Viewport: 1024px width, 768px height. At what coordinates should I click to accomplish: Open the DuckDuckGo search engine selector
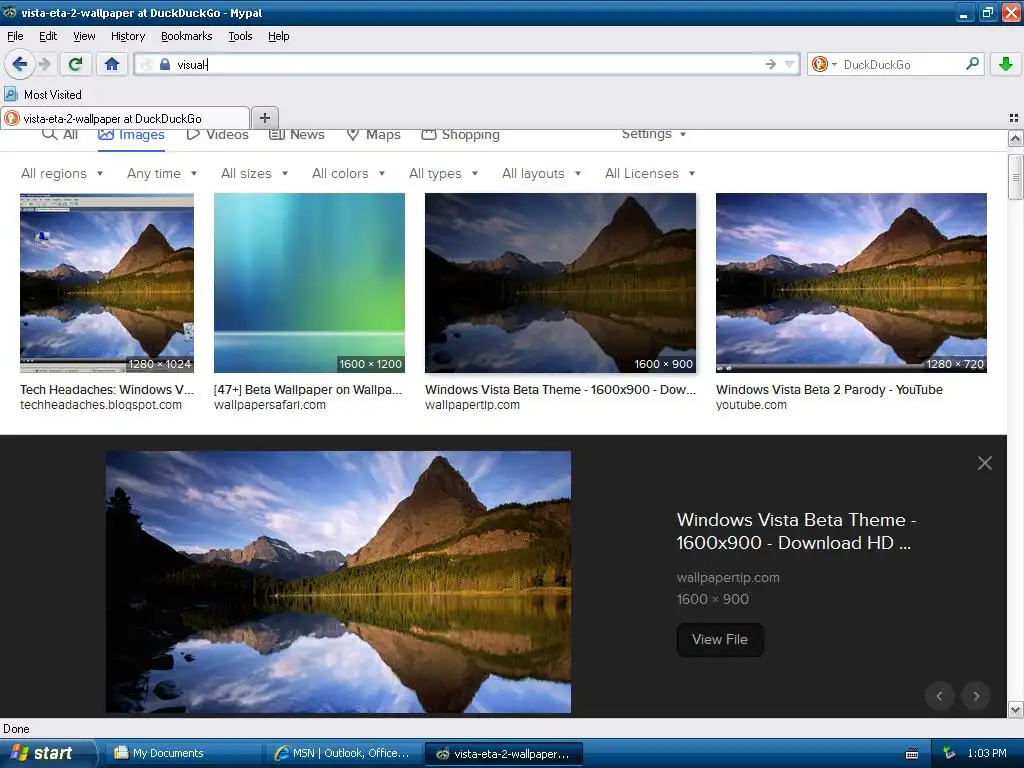(824, 64)
